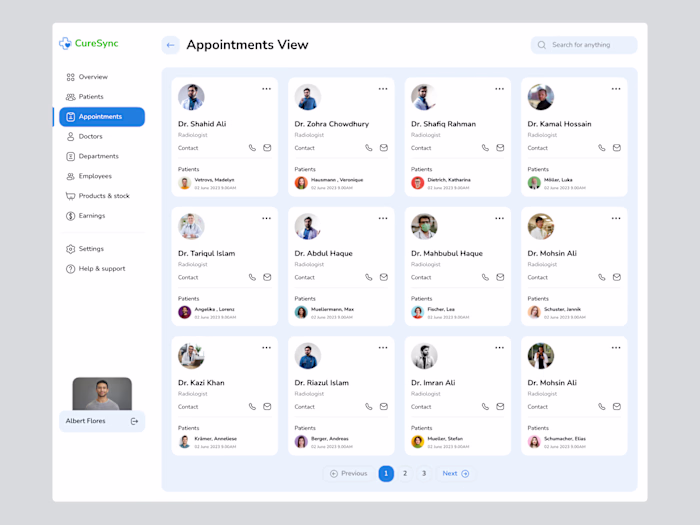Viewport: 700px width, 525px height.
Task: Open the three-dot menu on Dr. Mahbubul Haque's card
Action: tap(500, 218)
